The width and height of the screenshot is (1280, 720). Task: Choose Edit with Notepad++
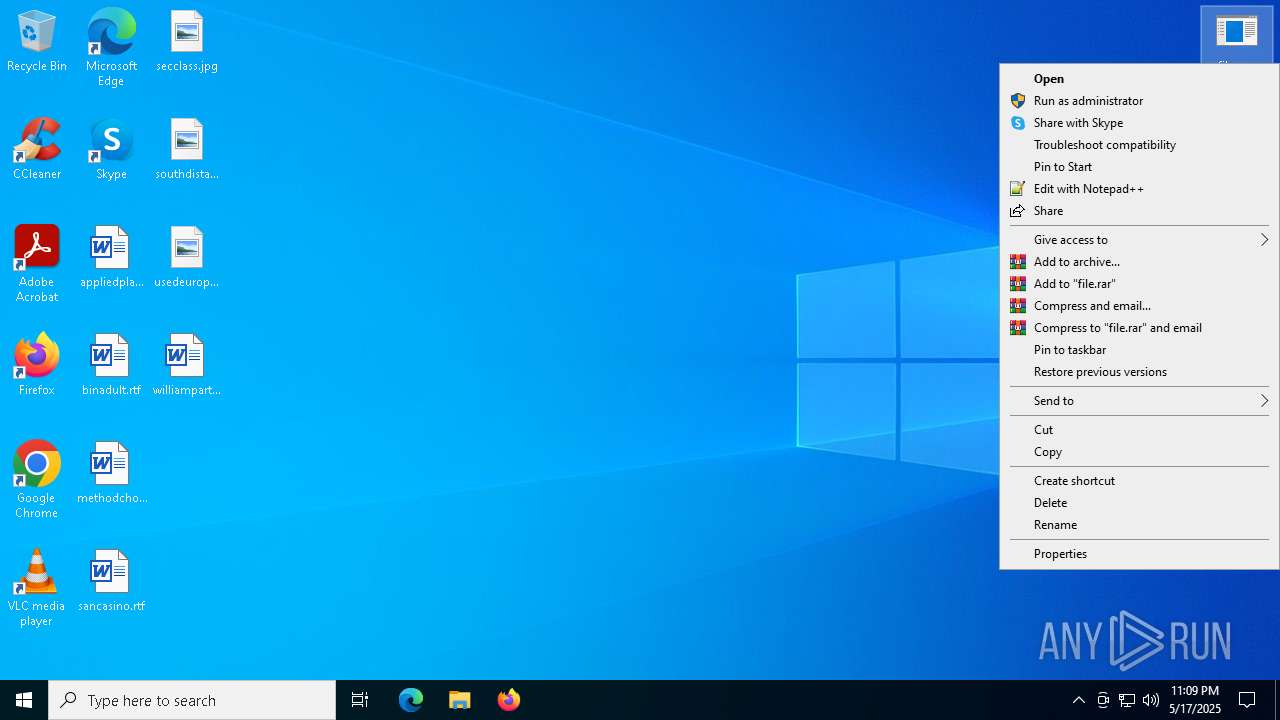pyautogui.click(x=1139, y=189)
